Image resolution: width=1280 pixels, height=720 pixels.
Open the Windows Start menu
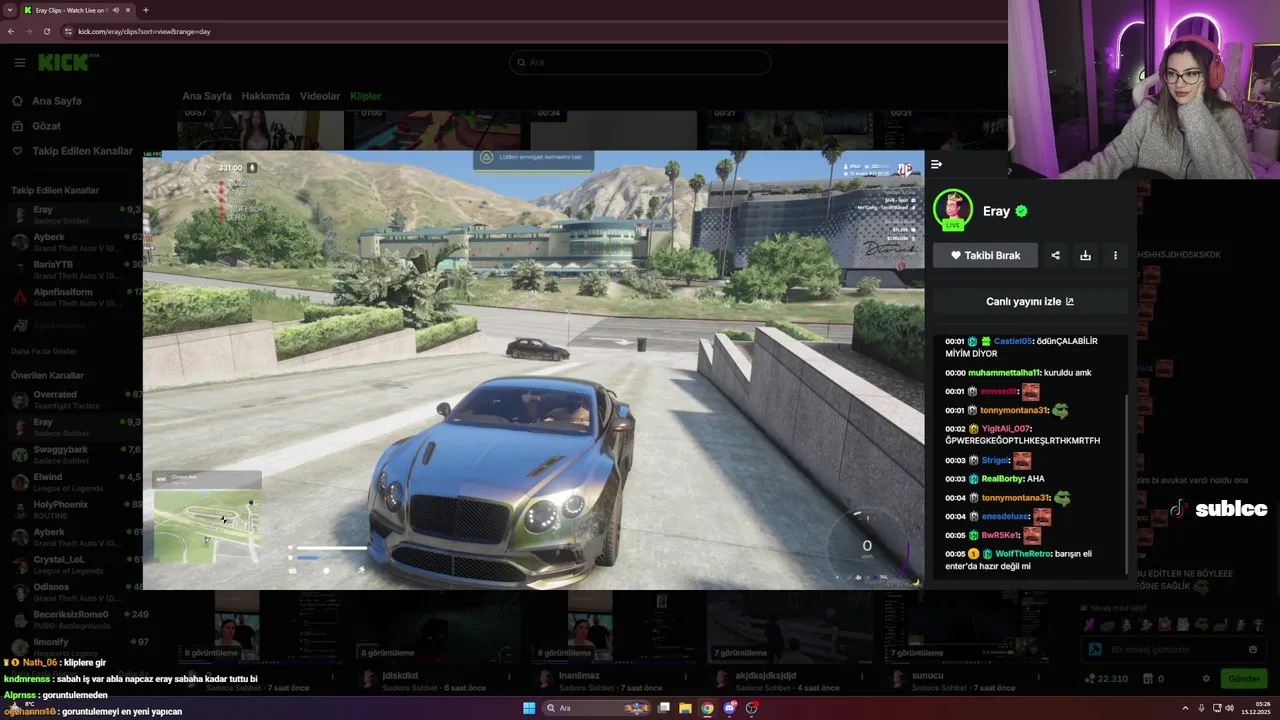click(529, 708)
